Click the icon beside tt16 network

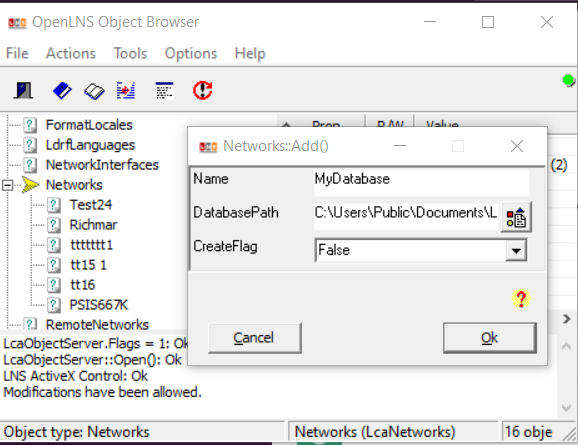point(53,284)
